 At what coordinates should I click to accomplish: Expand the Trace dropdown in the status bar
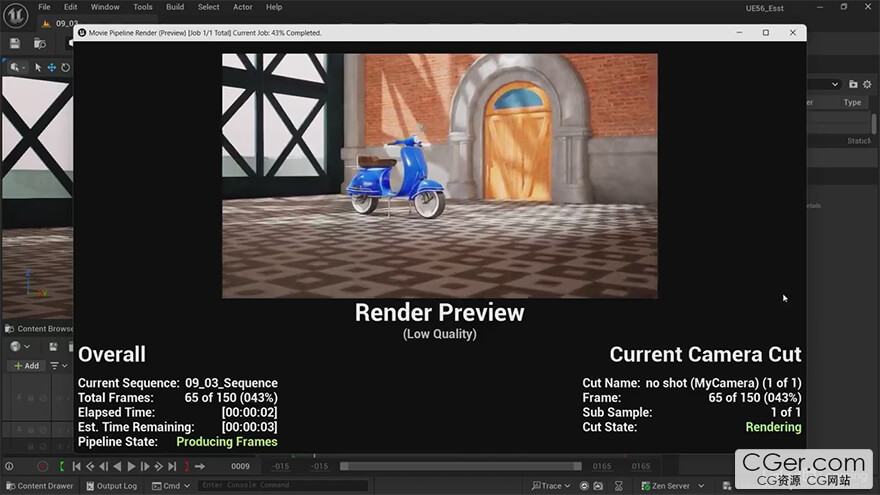[x=551, y=486]
